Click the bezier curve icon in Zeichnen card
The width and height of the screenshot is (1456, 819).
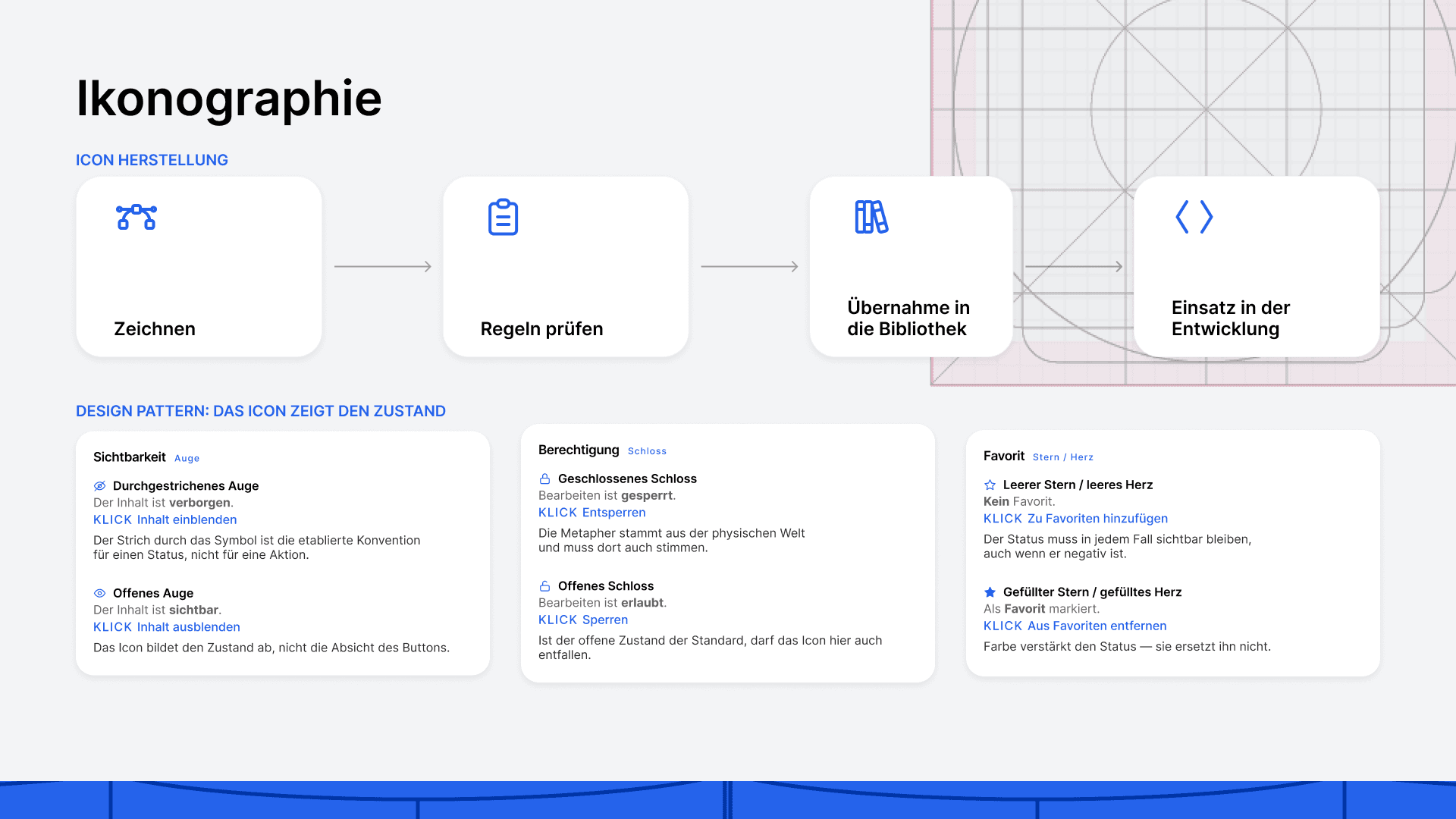pos(136,217)
